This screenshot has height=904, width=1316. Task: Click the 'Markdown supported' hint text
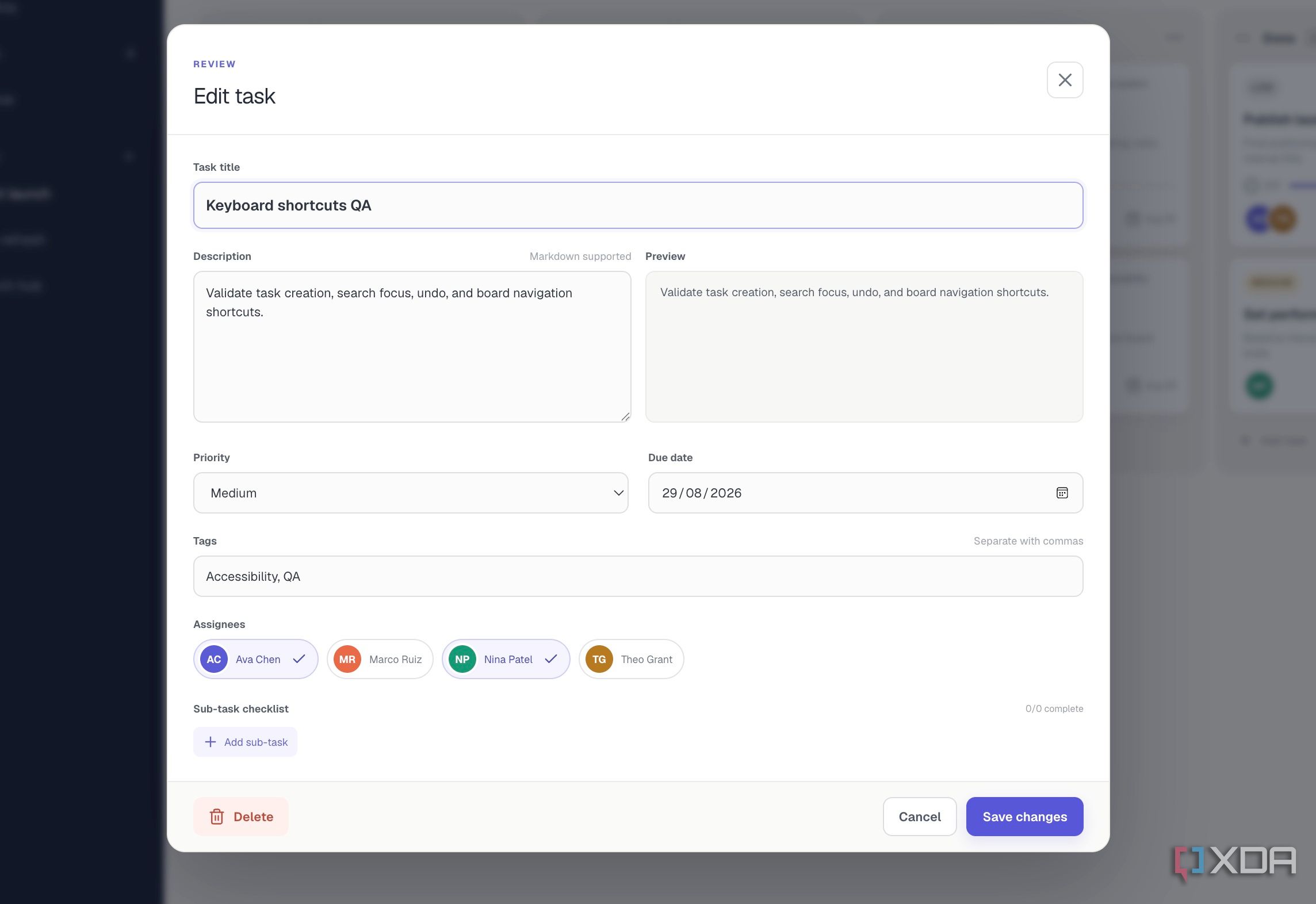click(x=580, y=256)
